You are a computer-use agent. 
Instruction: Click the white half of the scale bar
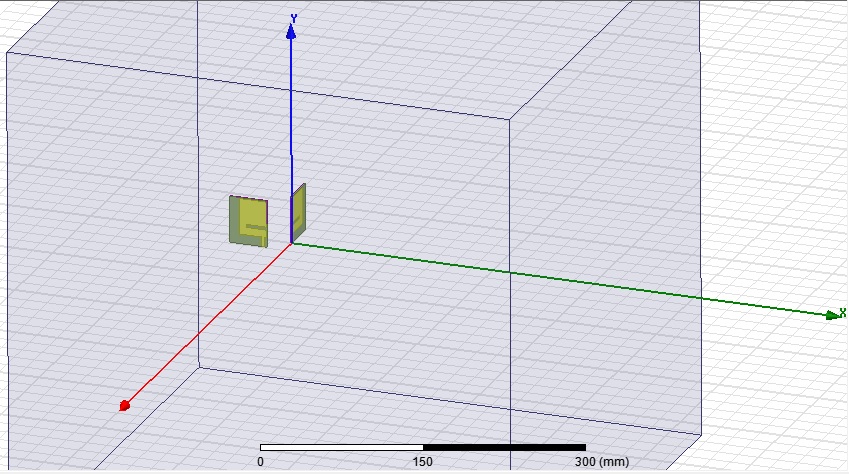click(342, 447)
